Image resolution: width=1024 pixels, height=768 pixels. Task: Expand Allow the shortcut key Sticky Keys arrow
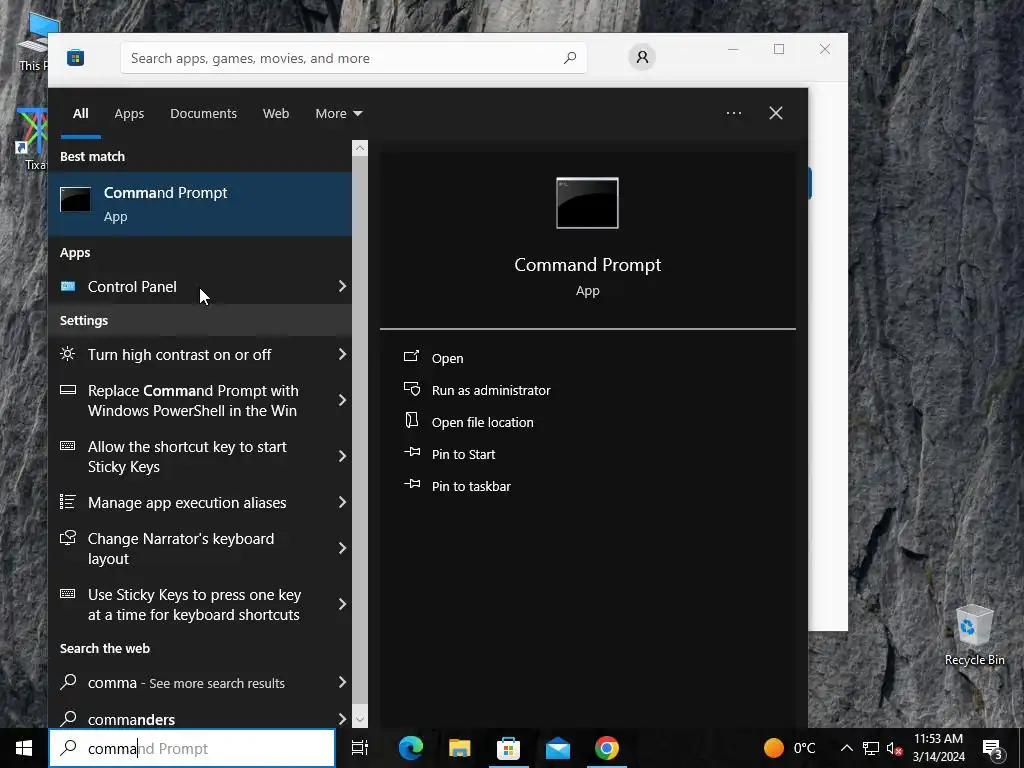[x=342, y=456]
